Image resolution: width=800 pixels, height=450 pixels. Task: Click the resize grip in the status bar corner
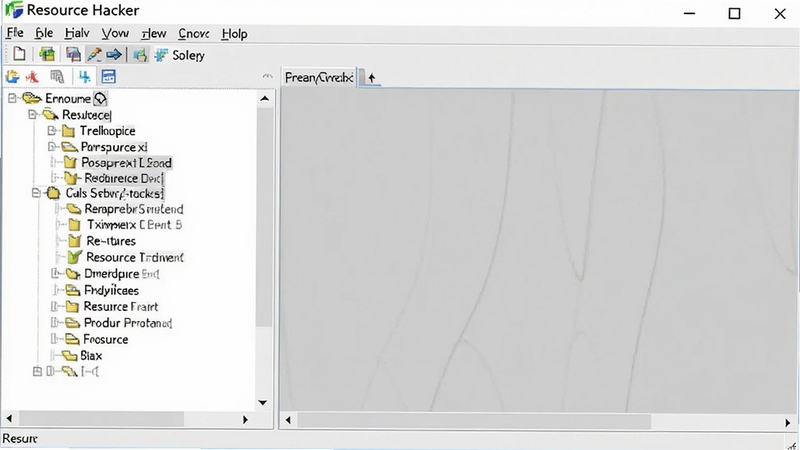pyautogui.click(x=792, y=444)
